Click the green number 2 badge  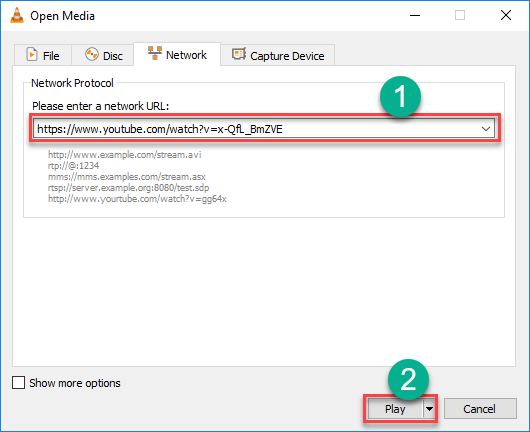pyautogui.click(x=408, y=379)
